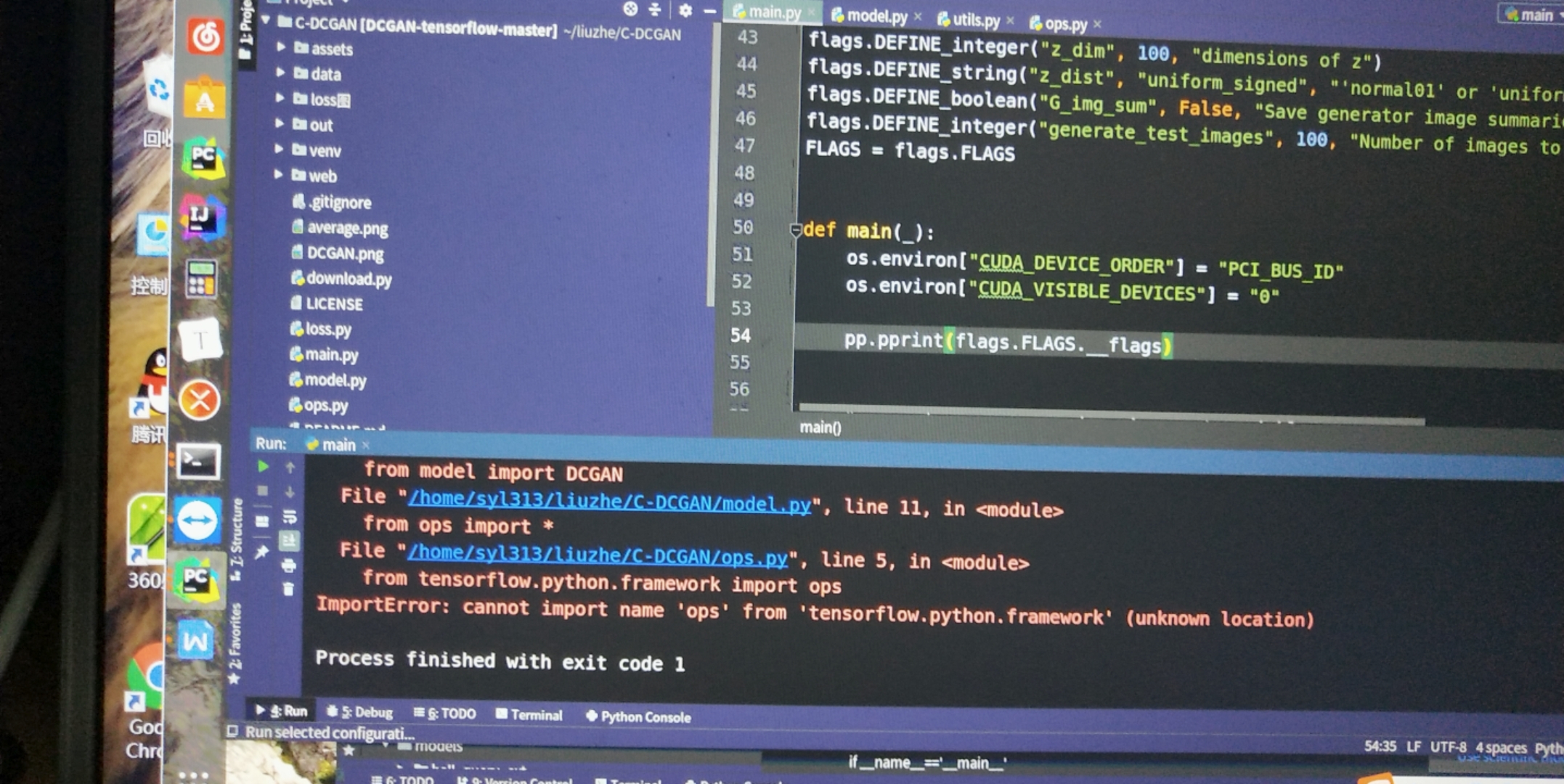Open model.py link in traceback
1564x784 pixels.
point(608,502)
